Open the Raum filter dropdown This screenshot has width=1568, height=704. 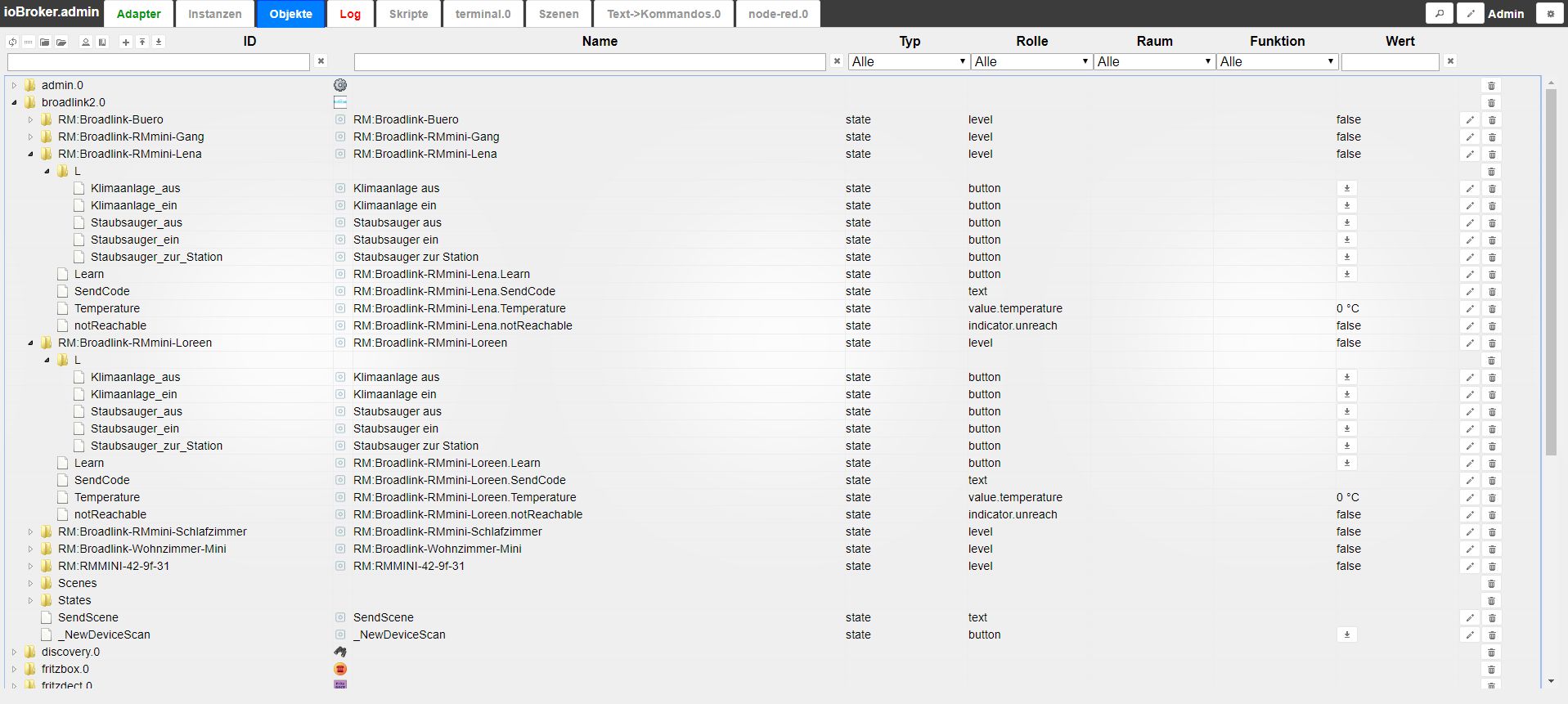pyautogui.click(x=1154, y=61)
